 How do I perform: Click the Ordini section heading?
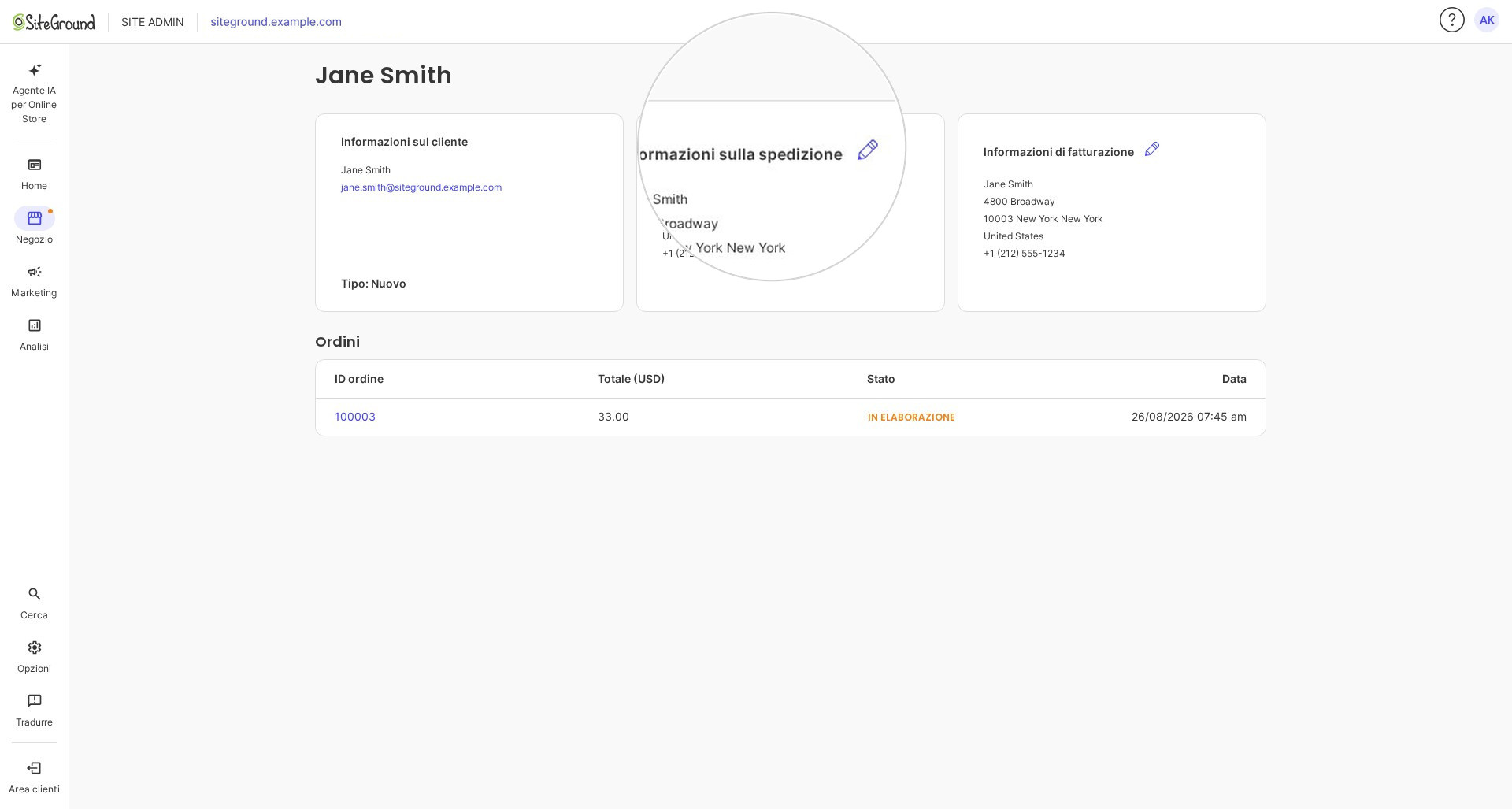pyautogui.click(x=337, y=342)
